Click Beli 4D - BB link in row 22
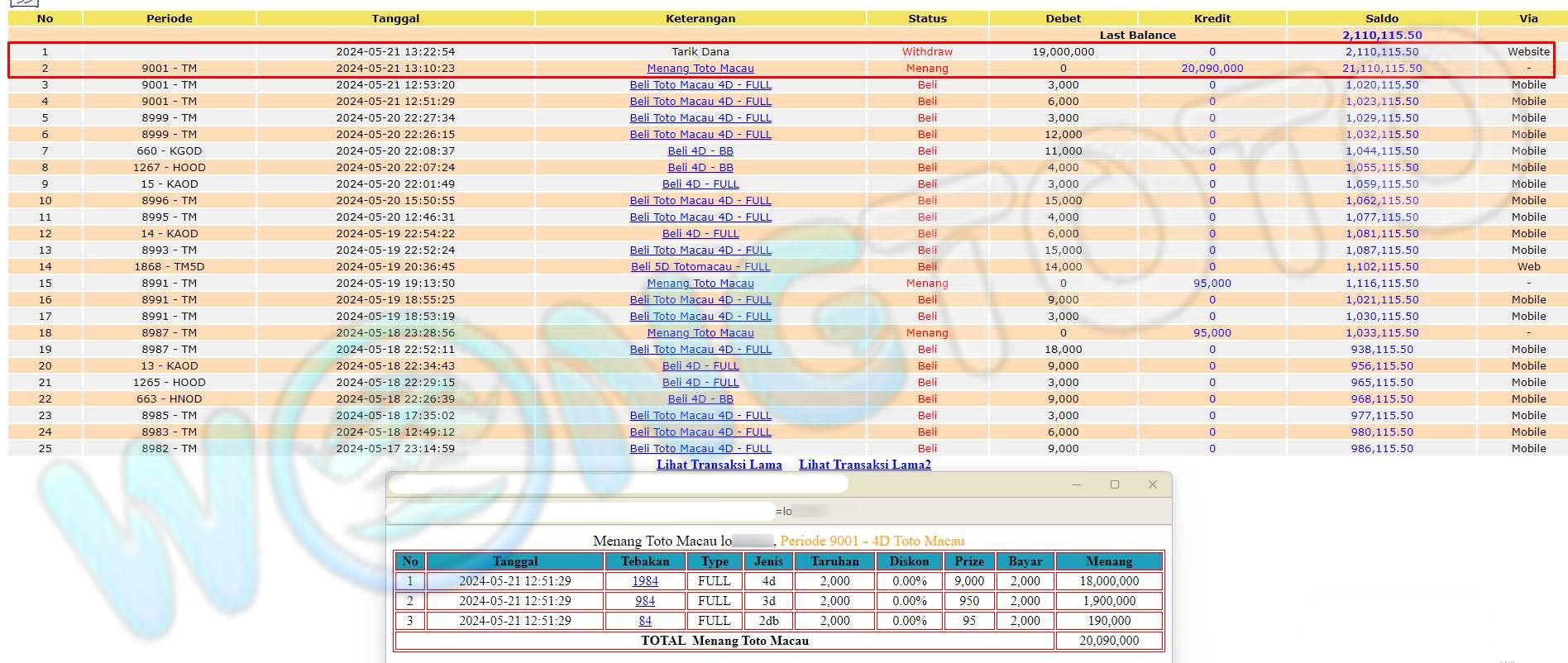Viewport: 1568px width, 663px height. [700, 399]
